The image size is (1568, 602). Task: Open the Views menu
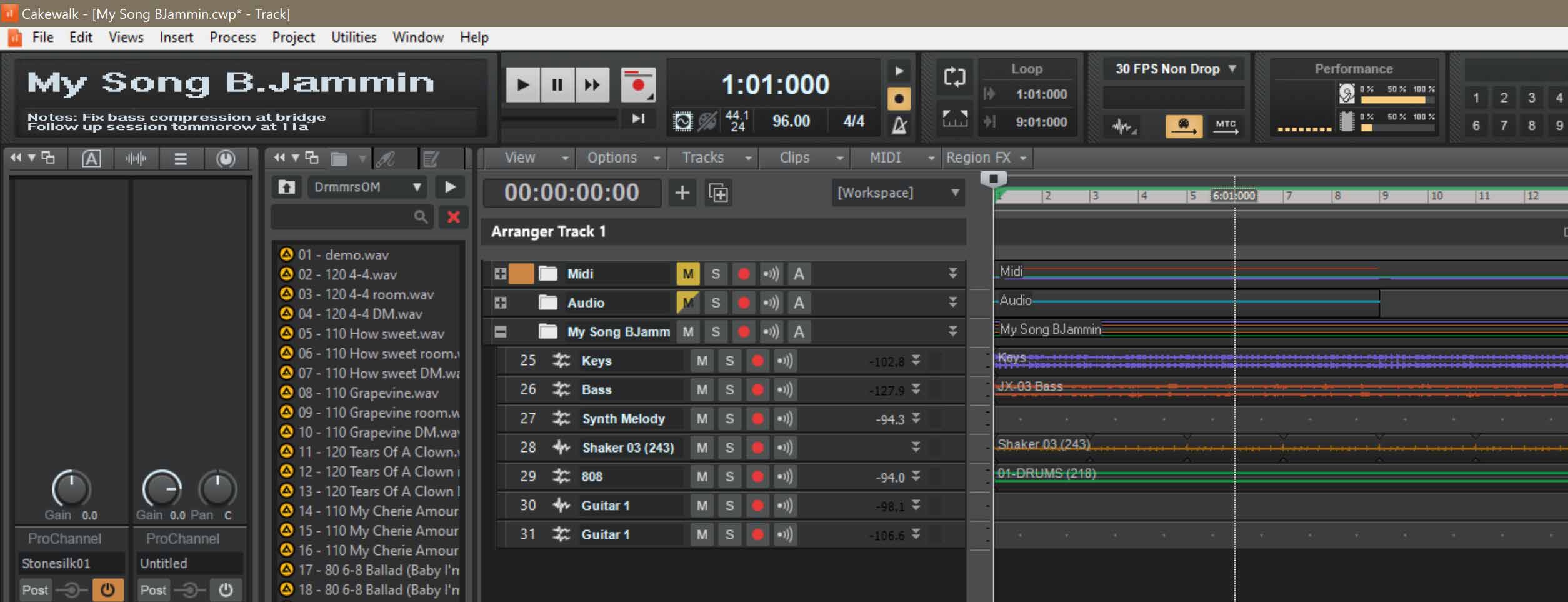click(x=126, y=37)
